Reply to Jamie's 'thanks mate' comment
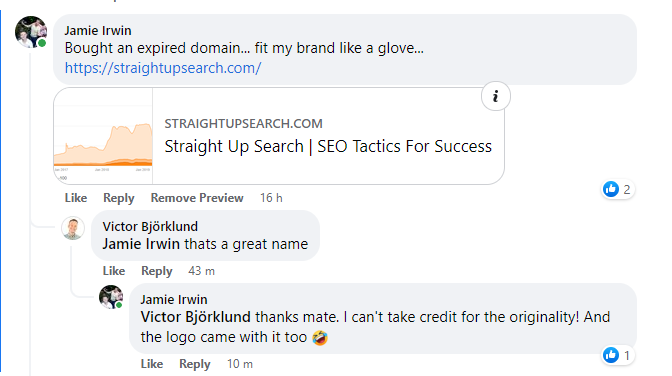 (x=195, y=364)
